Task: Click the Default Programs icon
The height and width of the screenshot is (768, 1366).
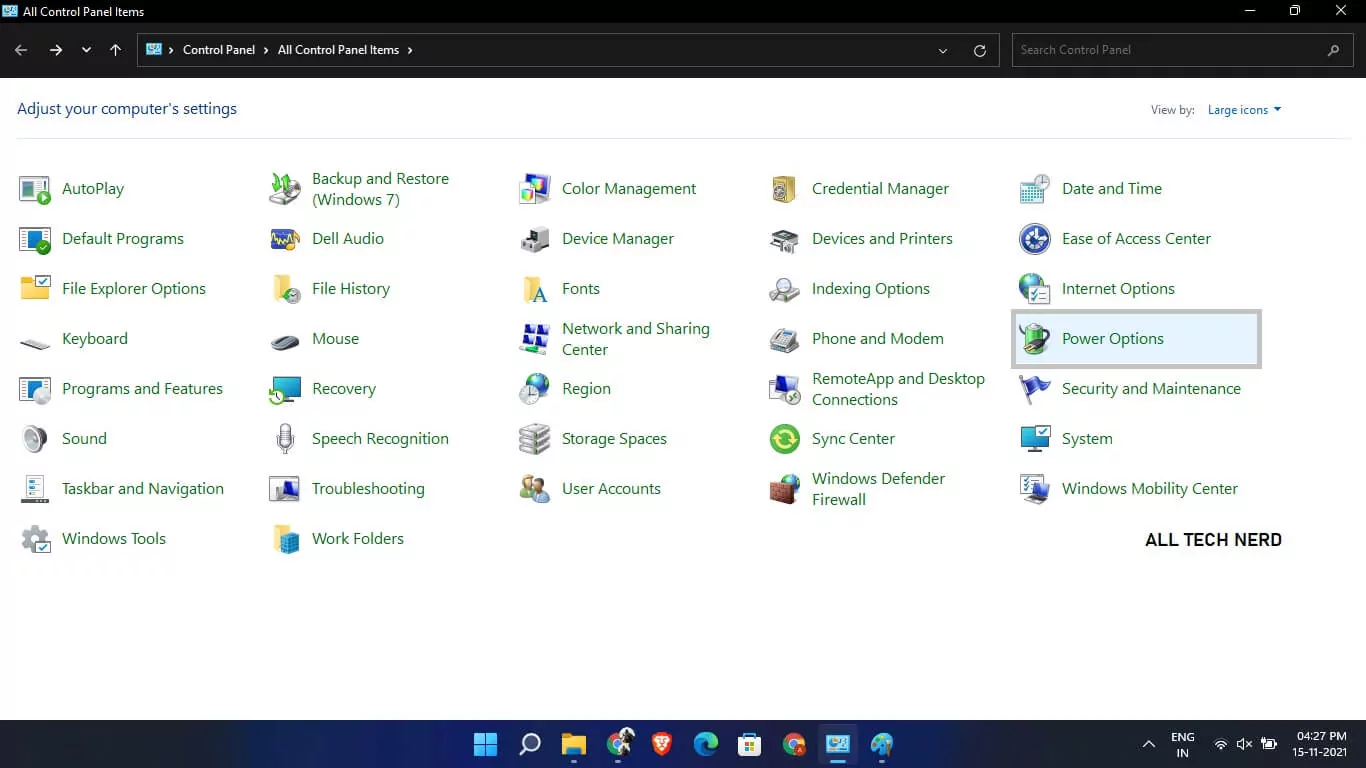Action: tap(35, 239)
